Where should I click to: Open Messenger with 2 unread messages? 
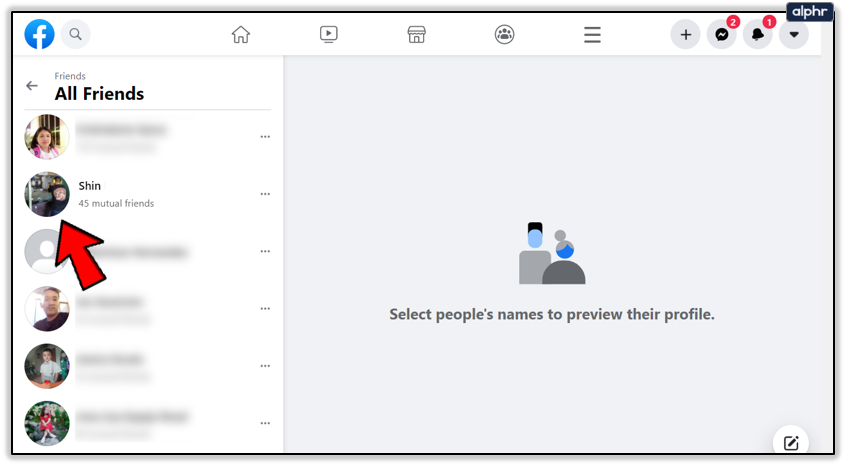(721, 35)
